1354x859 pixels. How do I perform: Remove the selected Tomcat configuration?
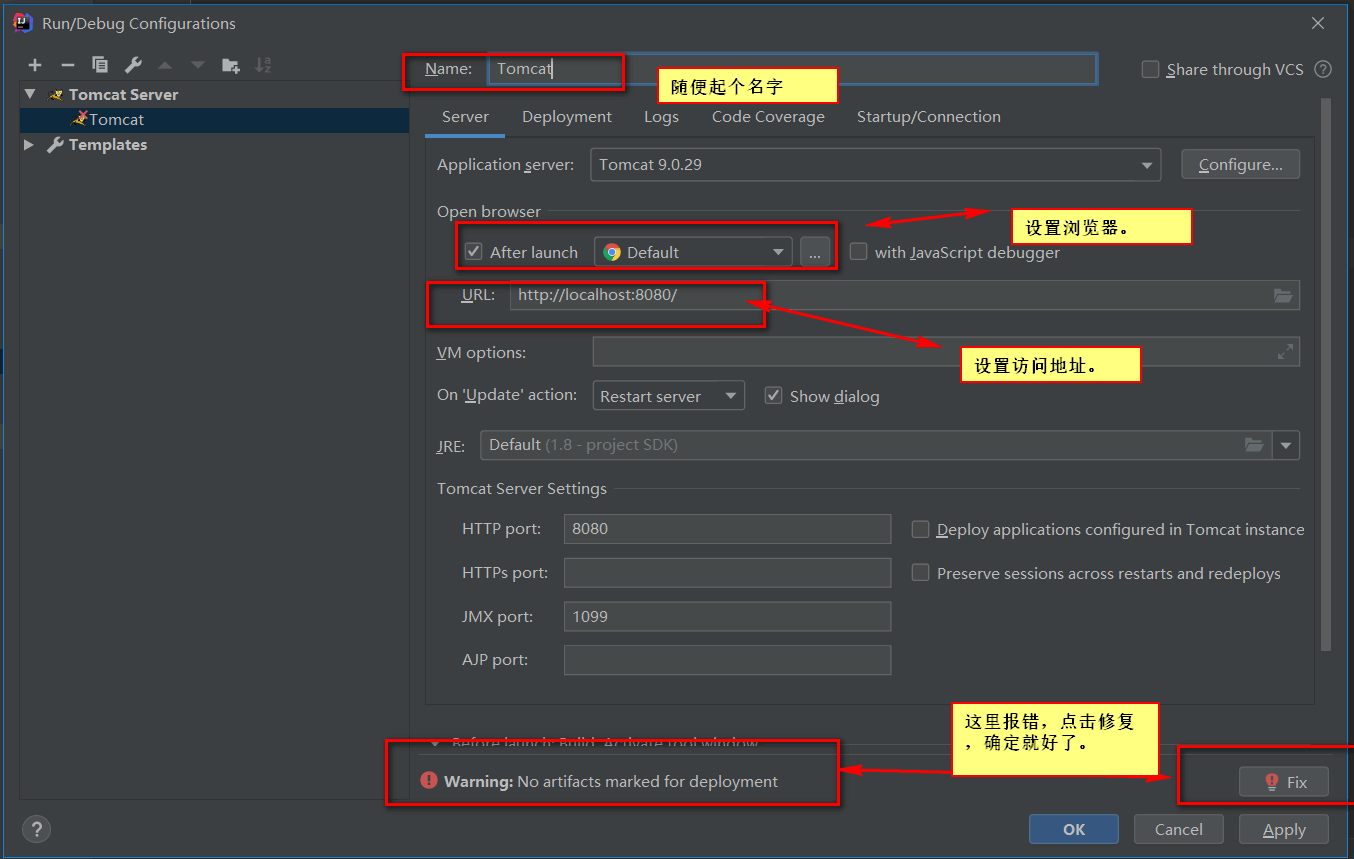coord(67,65)
